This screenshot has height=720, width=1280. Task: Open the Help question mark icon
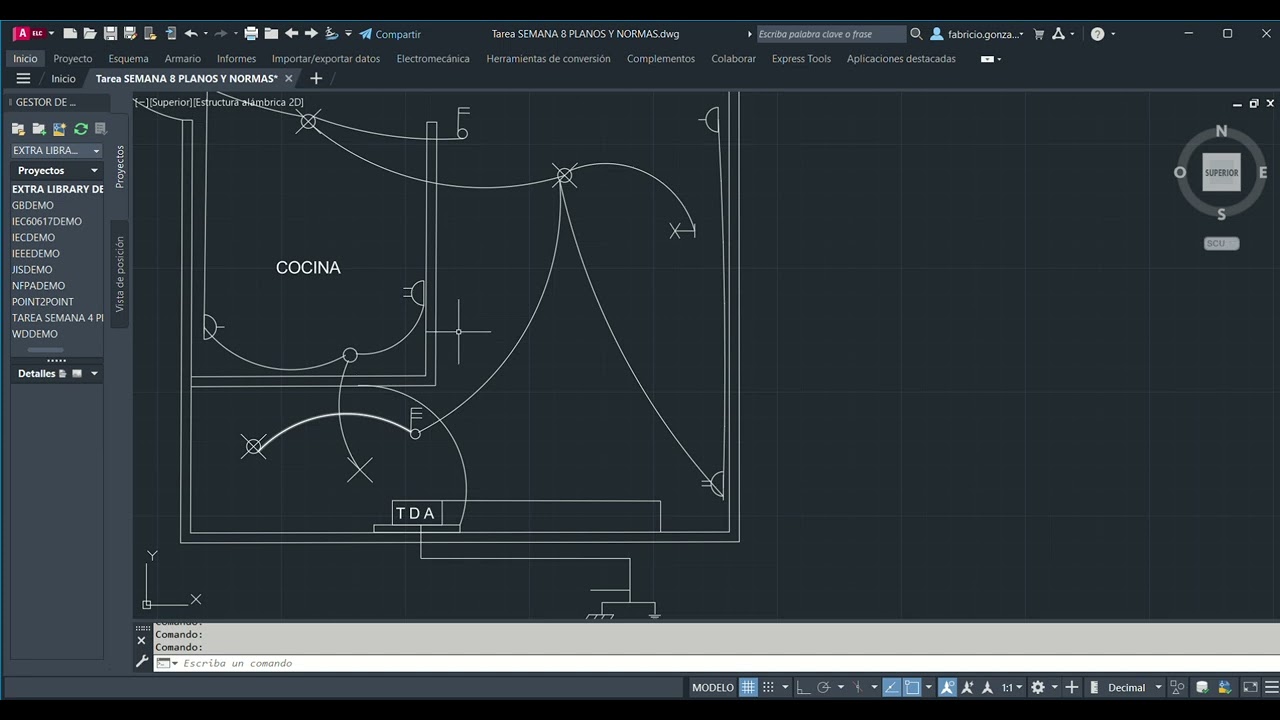(x=1098, y=34)
